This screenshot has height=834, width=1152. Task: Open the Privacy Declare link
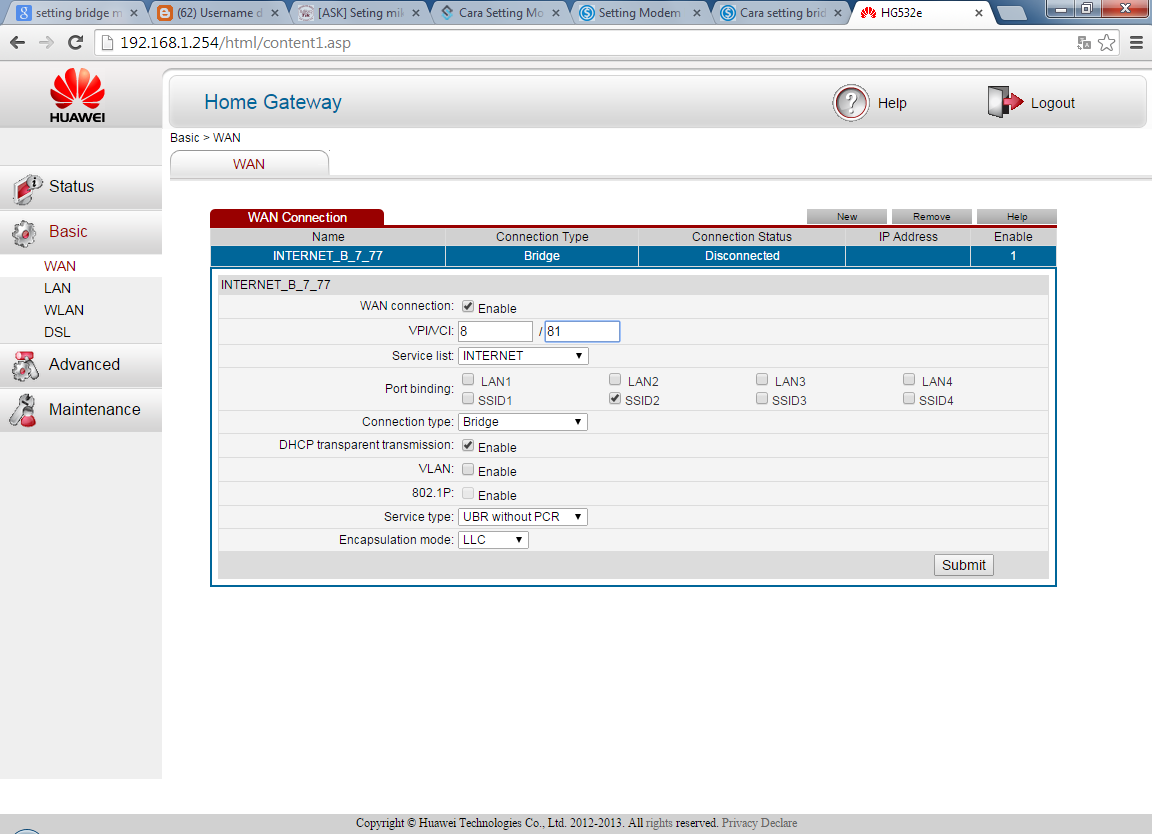(x=758, y=822)
